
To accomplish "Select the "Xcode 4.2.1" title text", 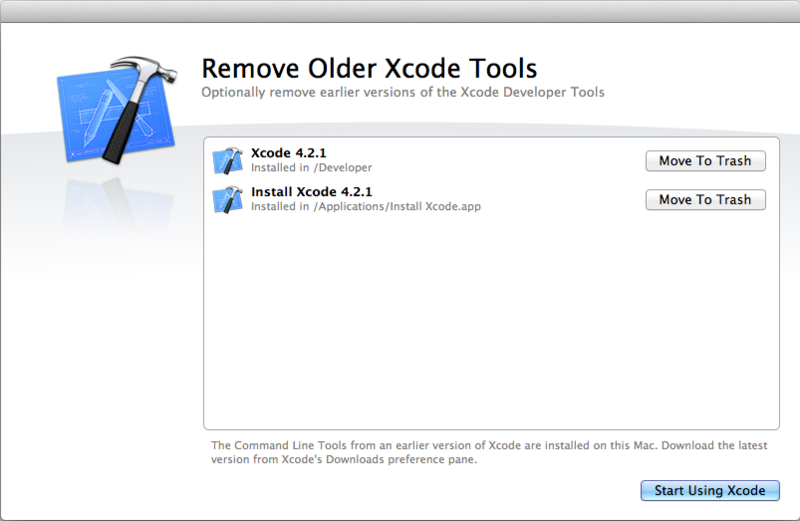I will pos(288,153).
